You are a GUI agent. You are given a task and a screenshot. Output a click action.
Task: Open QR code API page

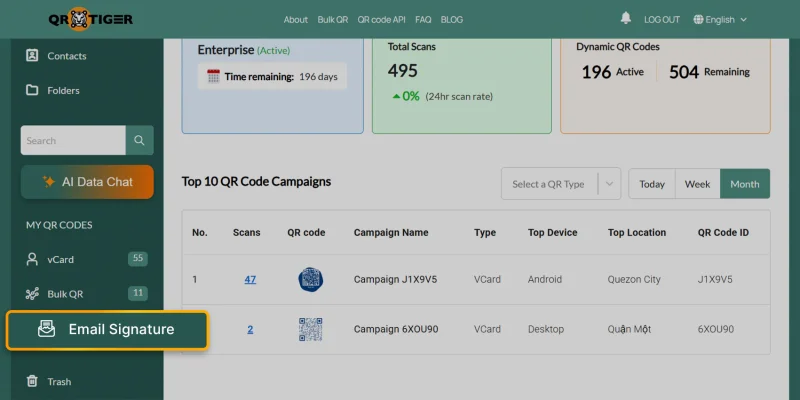[381, 19]
